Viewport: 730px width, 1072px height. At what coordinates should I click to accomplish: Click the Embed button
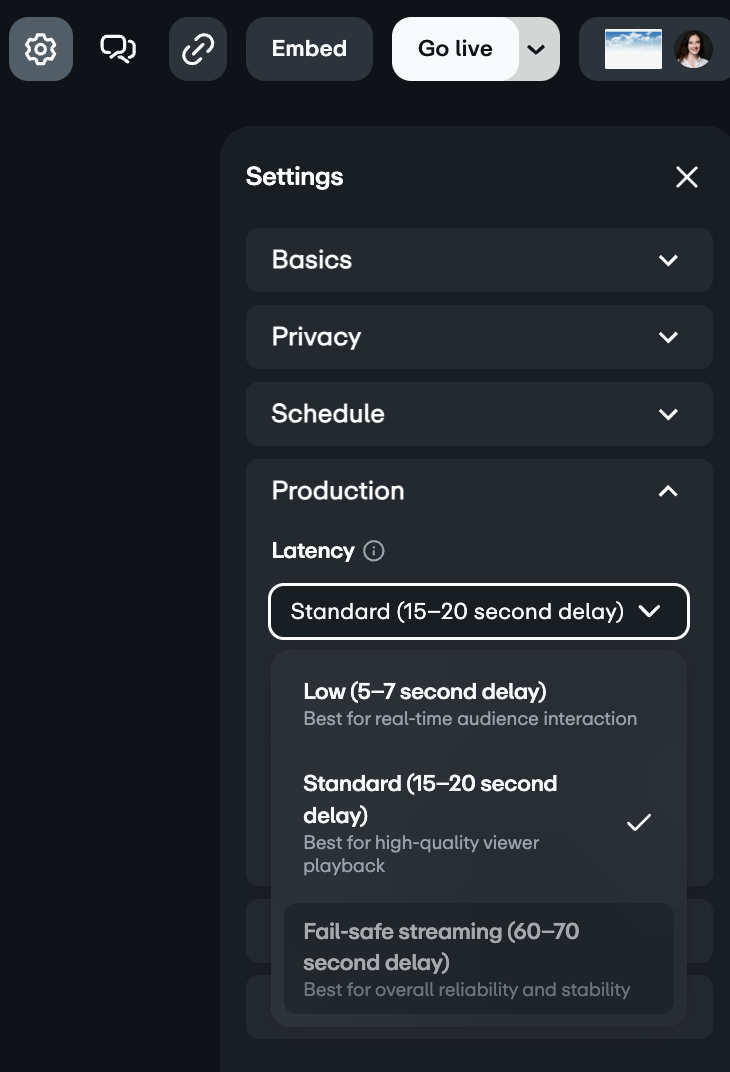(x=309, y=49)
